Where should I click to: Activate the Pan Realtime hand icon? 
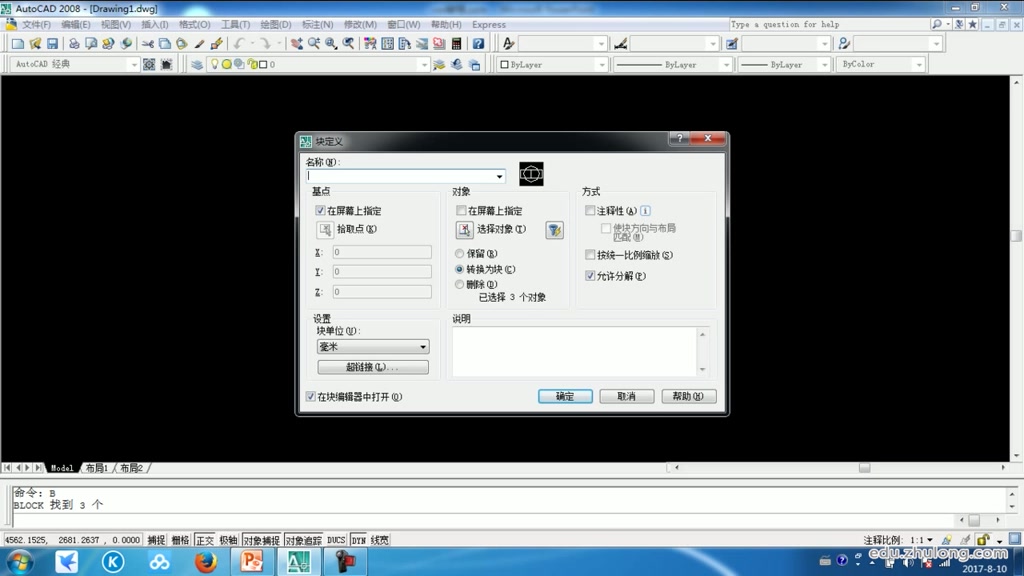(298, 43)
